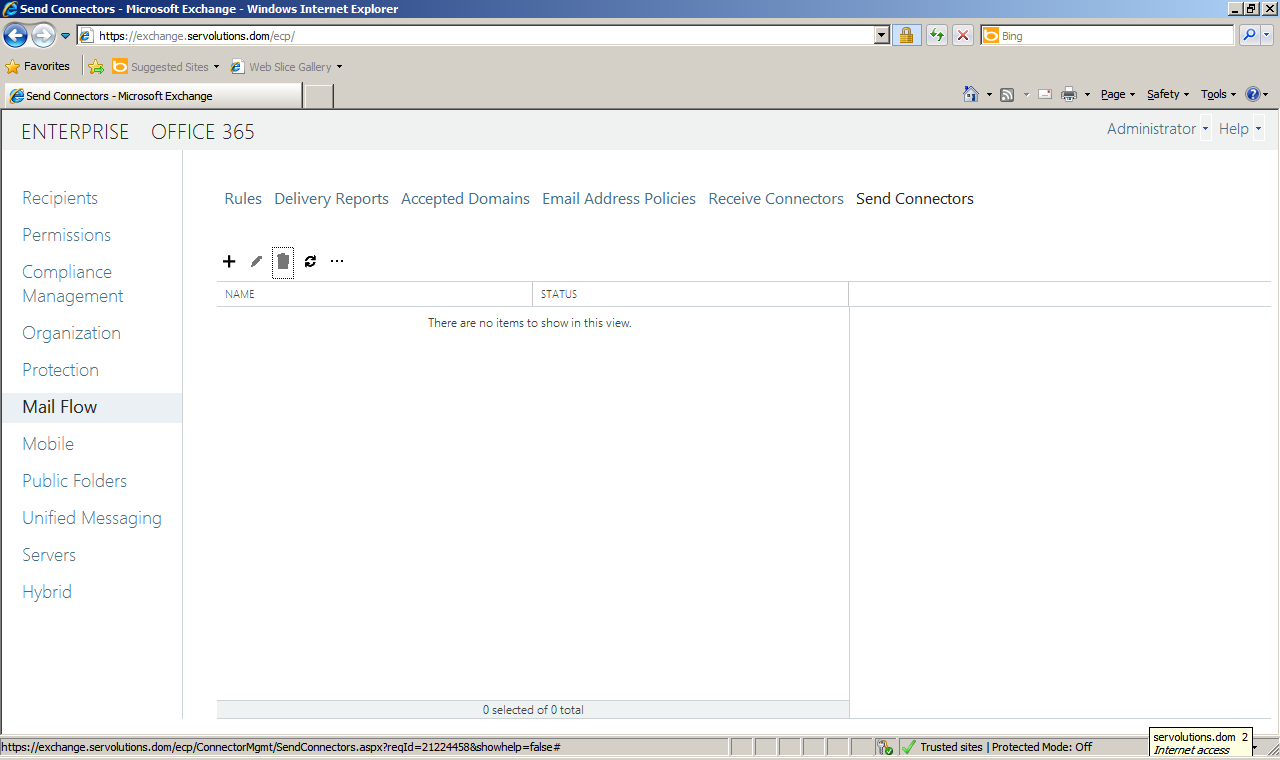Open recent pages dropdown next to Forward

click(x=66, y=36)
